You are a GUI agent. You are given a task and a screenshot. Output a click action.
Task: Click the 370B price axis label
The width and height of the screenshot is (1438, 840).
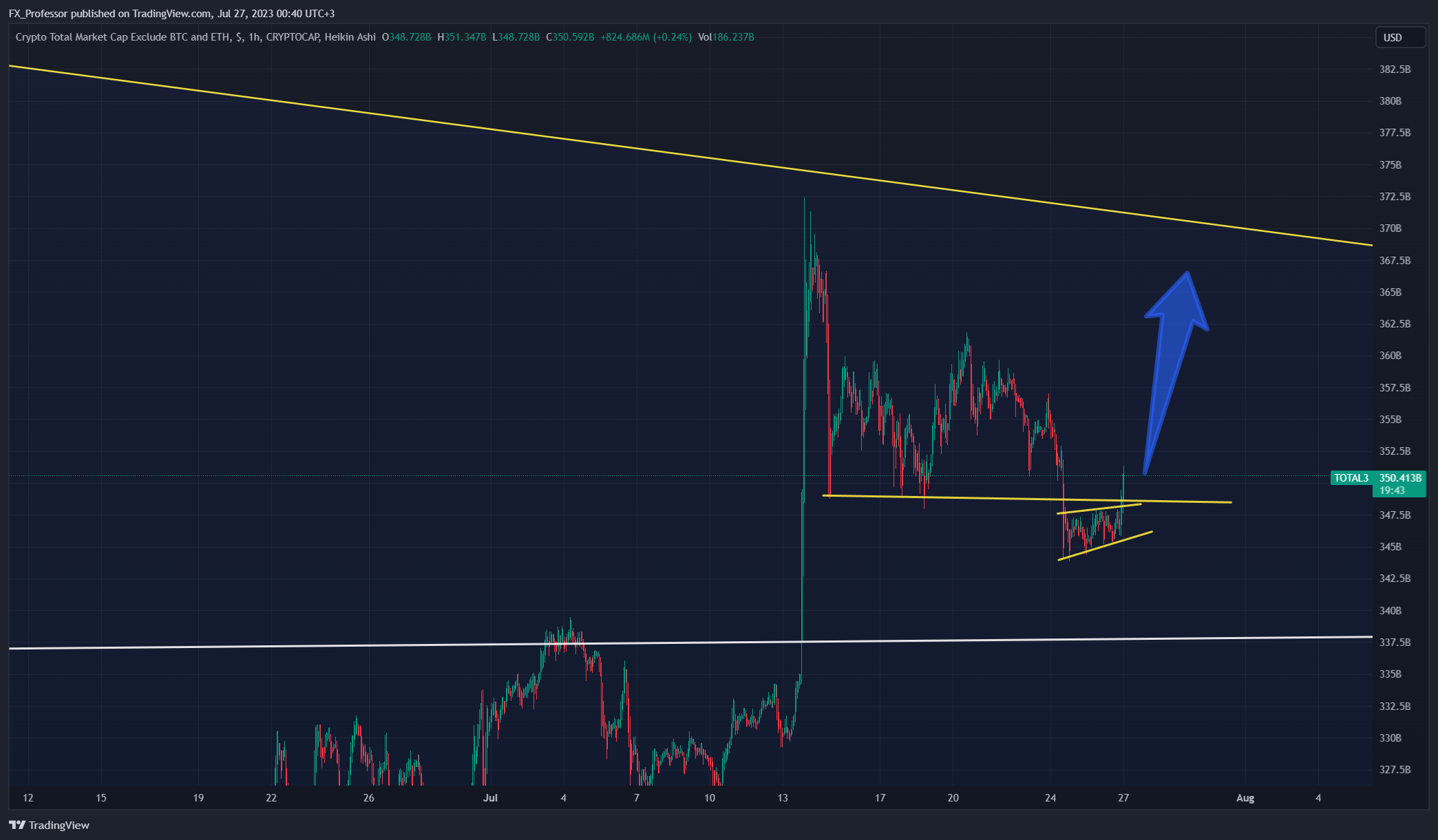point(1390,228)
